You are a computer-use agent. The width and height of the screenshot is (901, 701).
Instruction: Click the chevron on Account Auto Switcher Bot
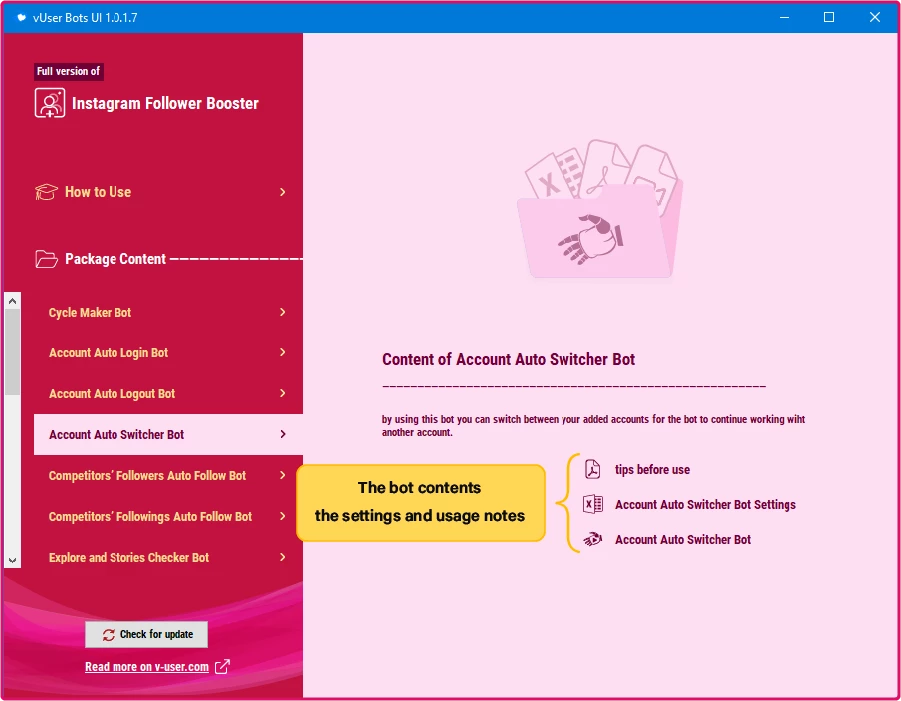(283, 434)
